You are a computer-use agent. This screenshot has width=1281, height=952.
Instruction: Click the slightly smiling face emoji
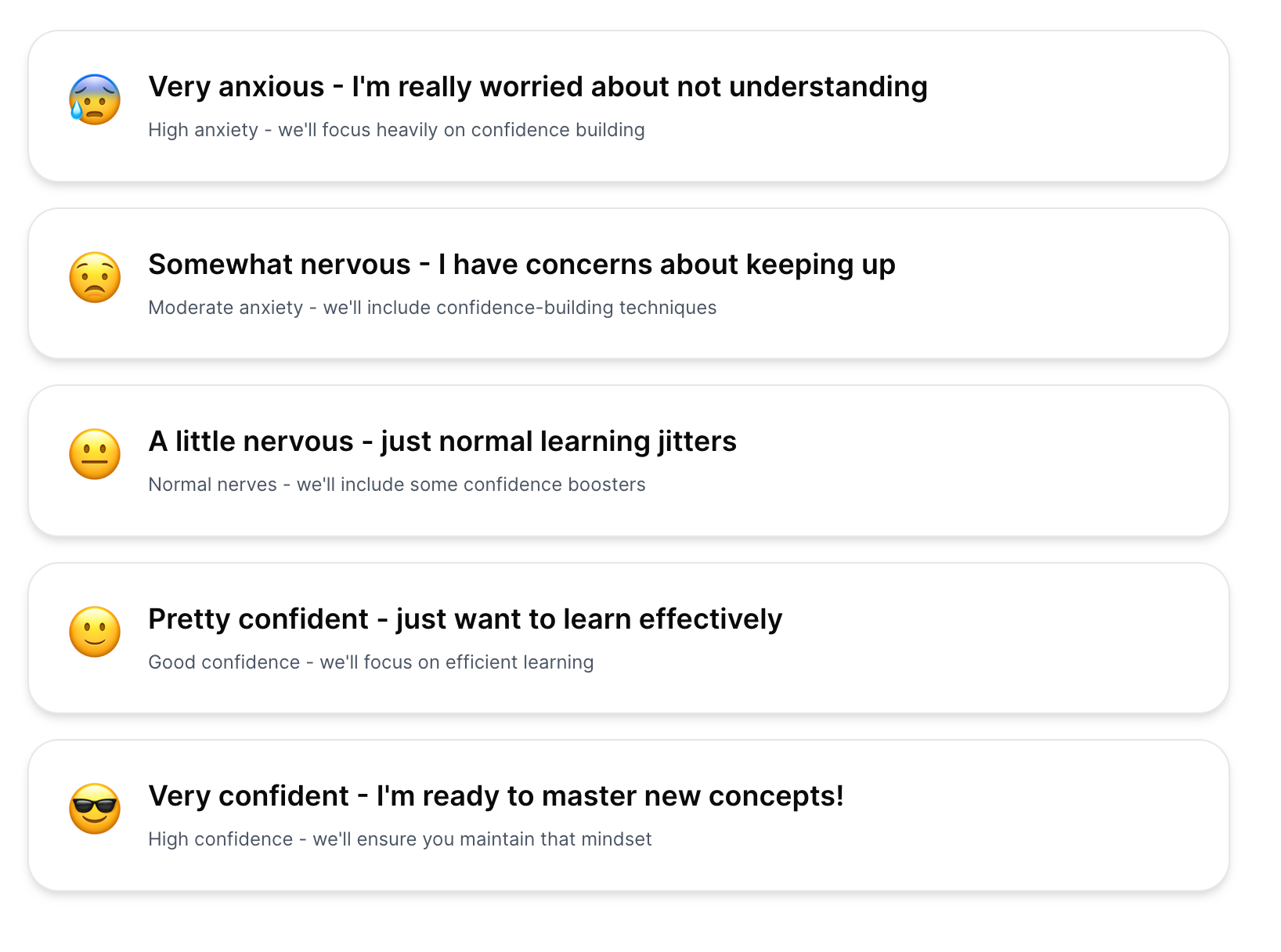[x=95, y=632]
